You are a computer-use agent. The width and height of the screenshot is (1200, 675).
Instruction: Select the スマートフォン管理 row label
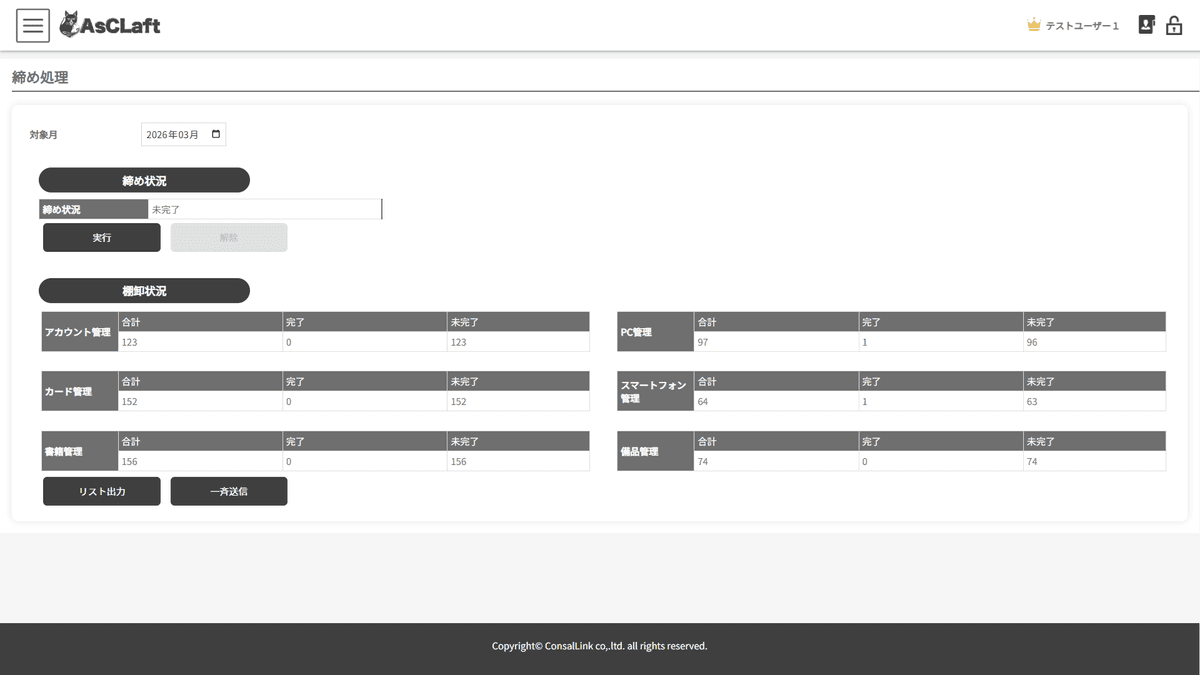pyautogui.click(x=655, y=391)
